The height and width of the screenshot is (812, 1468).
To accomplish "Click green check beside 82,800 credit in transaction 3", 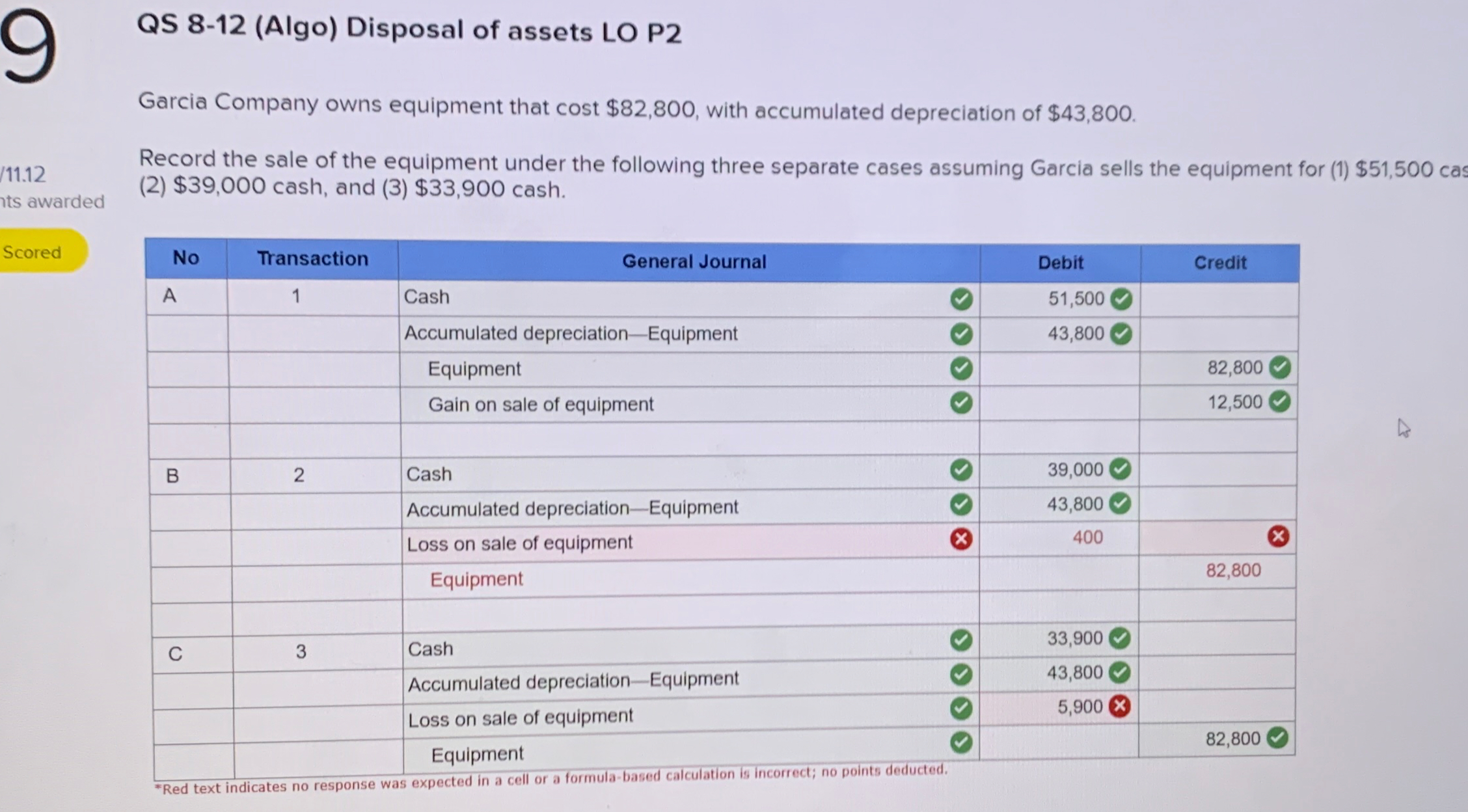I will click(1277, 738).
